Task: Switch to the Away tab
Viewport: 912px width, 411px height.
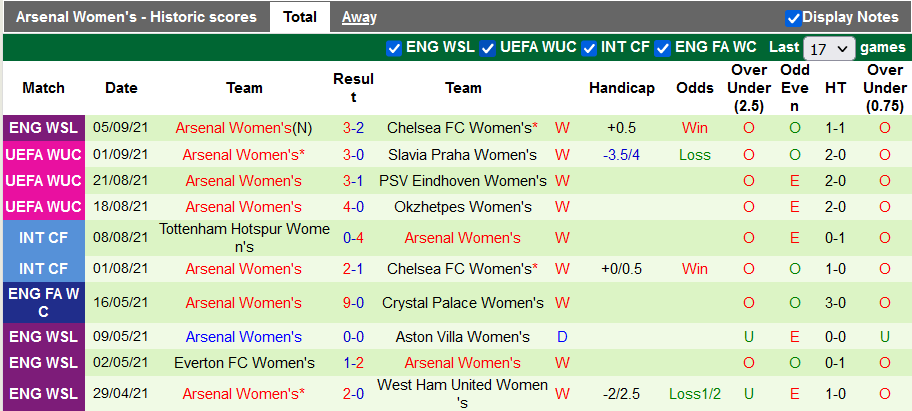Action: (x=359, y=17)
